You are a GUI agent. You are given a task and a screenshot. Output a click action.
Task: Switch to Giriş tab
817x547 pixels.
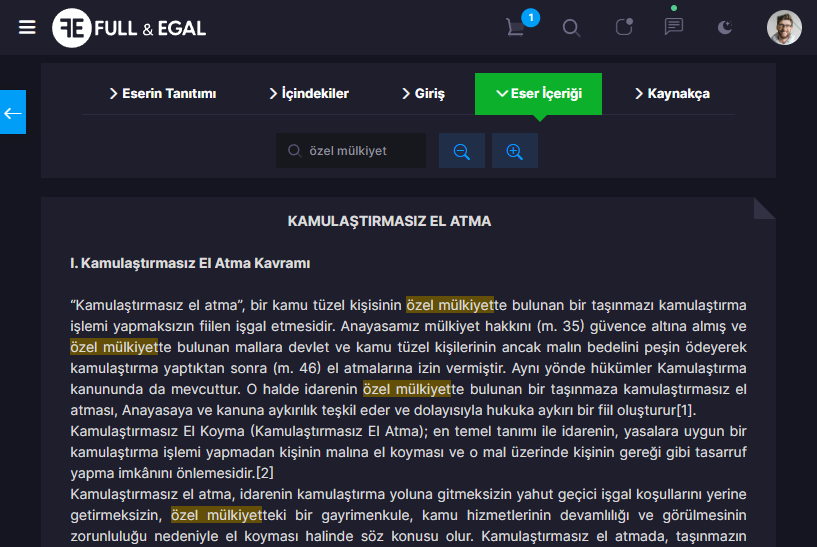click(424, 94)
